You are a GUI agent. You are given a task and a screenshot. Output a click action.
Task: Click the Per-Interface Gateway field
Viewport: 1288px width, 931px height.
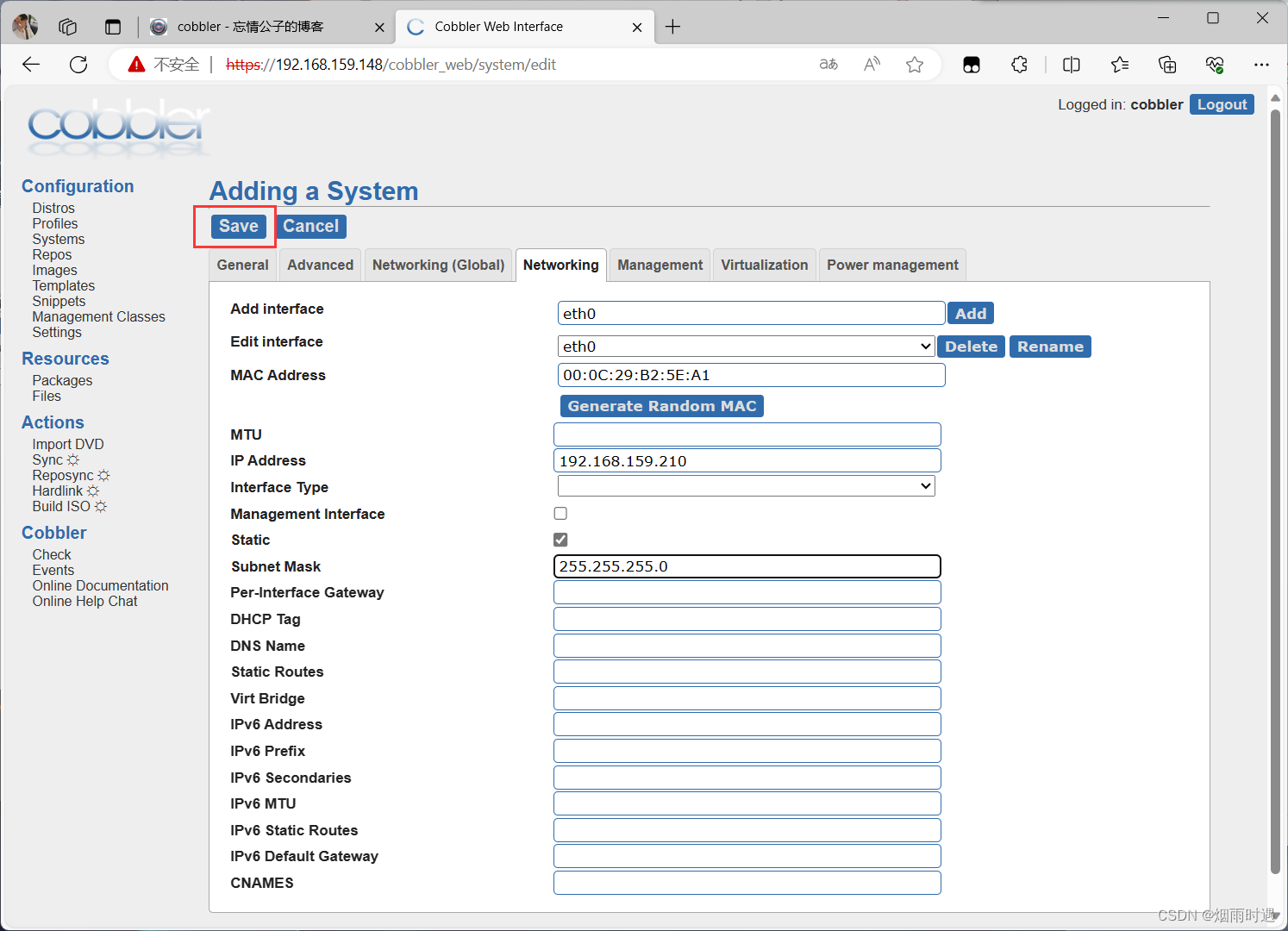coord(747,592)
